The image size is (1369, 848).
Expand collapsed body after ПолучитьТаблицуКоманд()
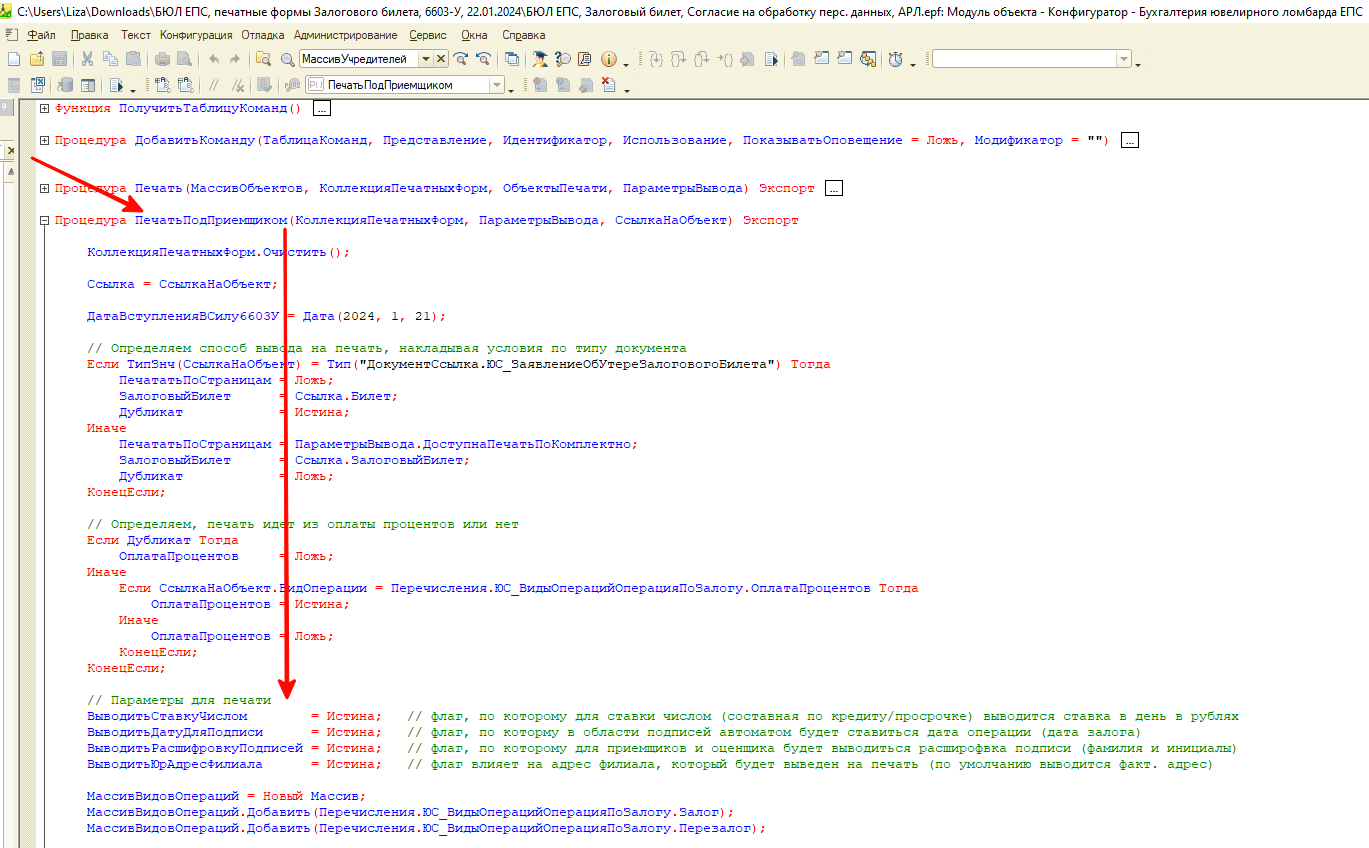tap(321, 108)
